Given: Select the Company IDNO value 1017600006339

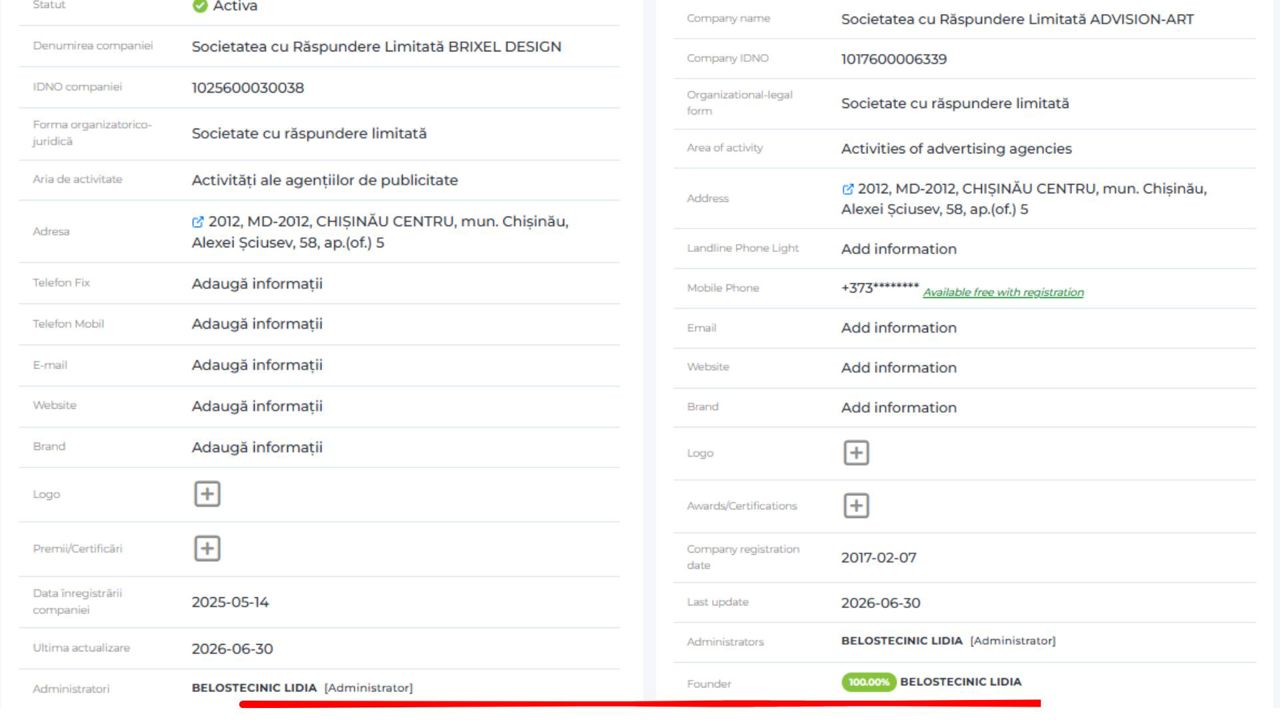Looking at the screenshot, I should point(894,59).
